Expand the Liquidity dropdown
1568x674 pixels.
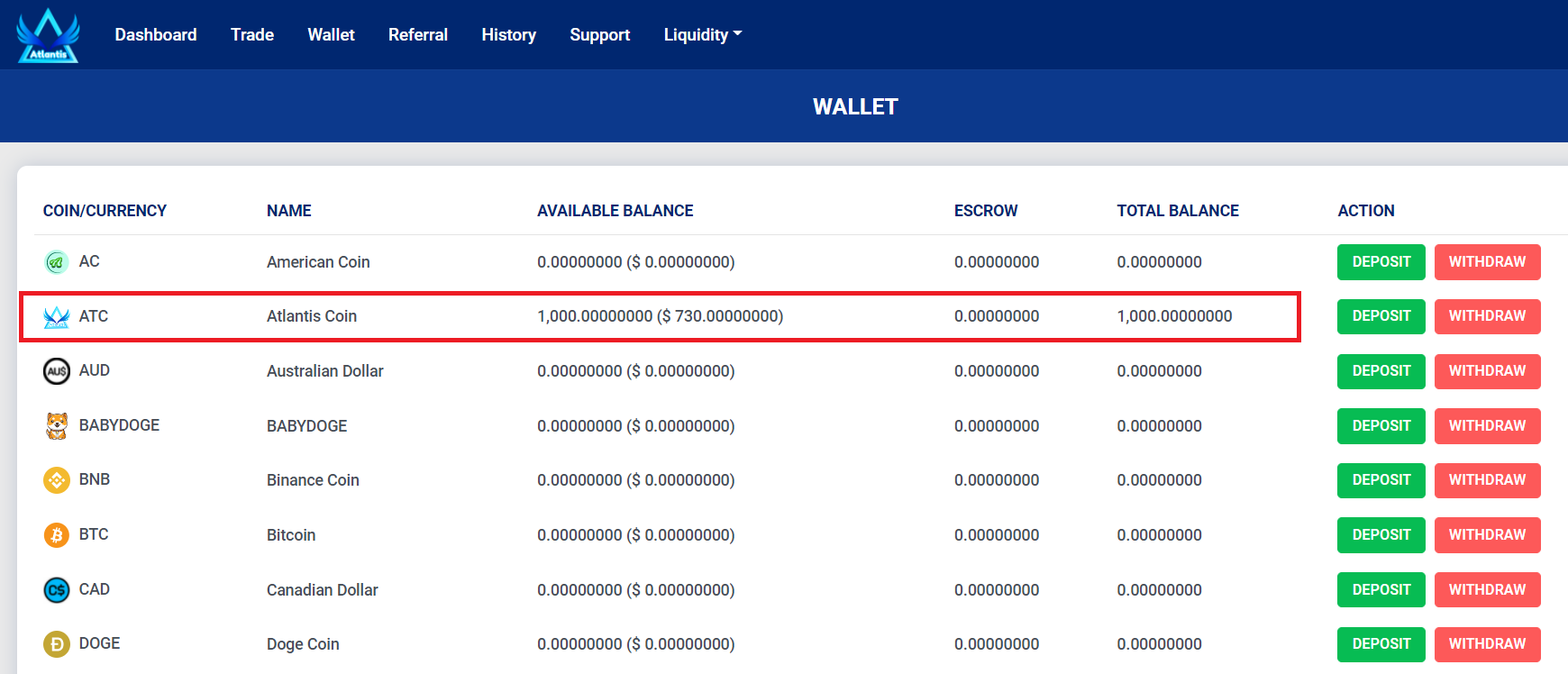click(703, 35)
